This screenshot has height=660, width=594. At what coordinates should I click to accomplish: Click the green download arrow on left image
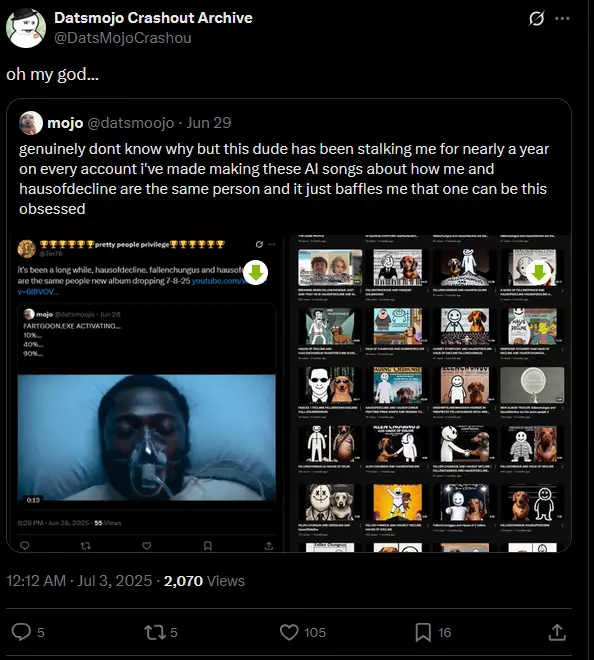pyautogui.click(x=256, y=272)
